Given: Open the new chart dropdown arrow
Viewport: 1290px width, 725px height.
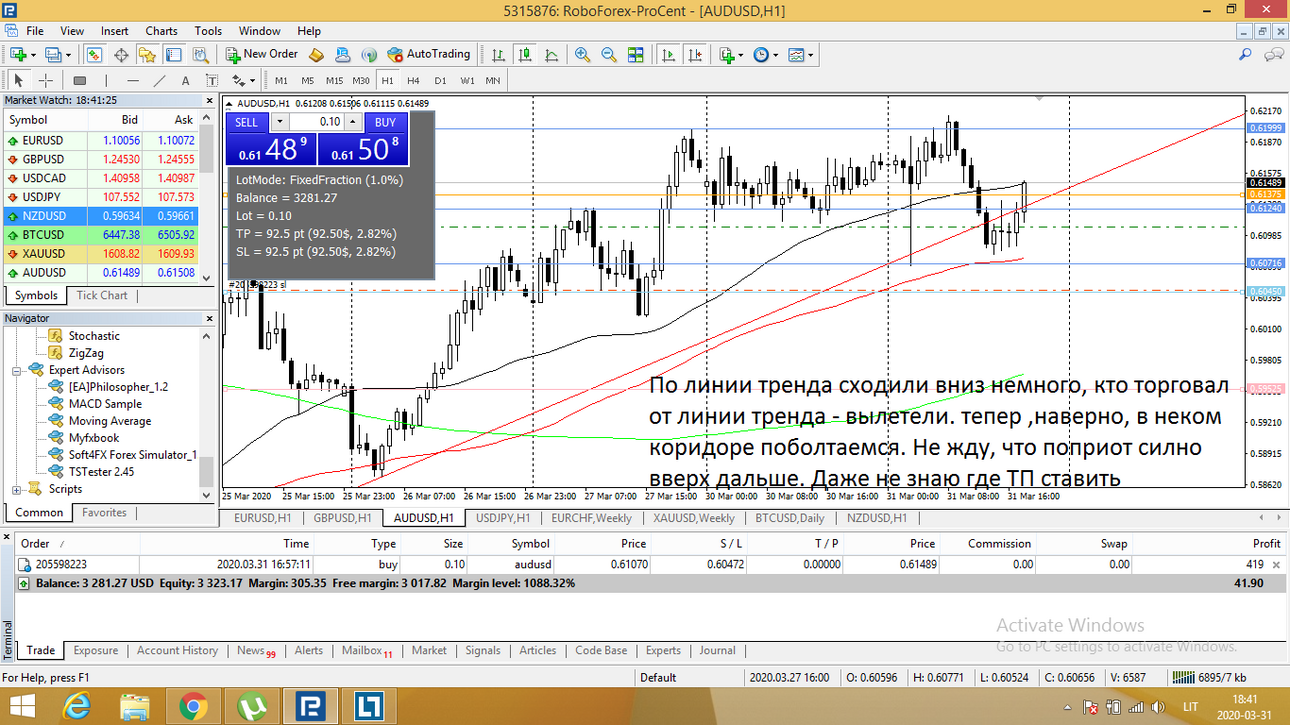Looking at the screenshot, I should pos(33,55).
